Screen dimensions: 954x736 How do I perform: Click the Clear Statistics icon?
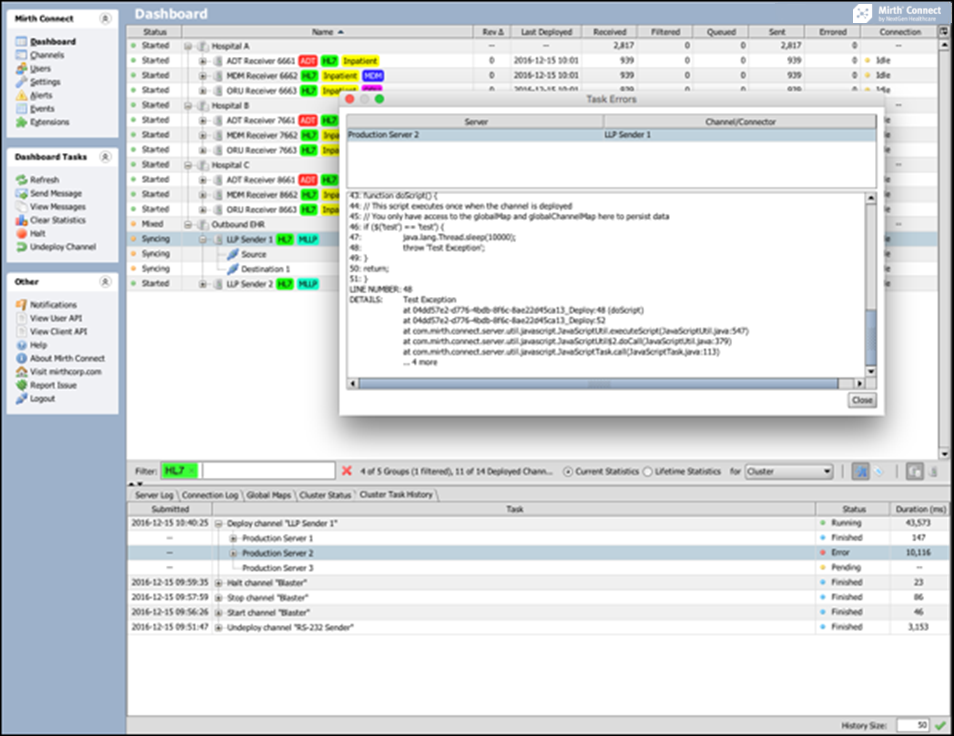(21, 220)
